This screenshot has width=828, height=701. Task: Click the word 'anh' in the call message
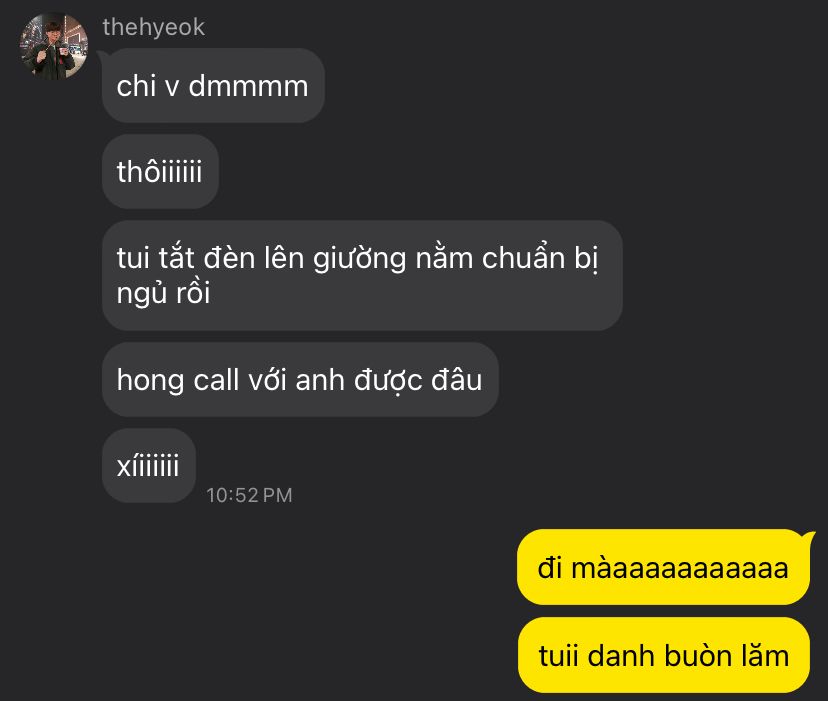click(319, 380)
